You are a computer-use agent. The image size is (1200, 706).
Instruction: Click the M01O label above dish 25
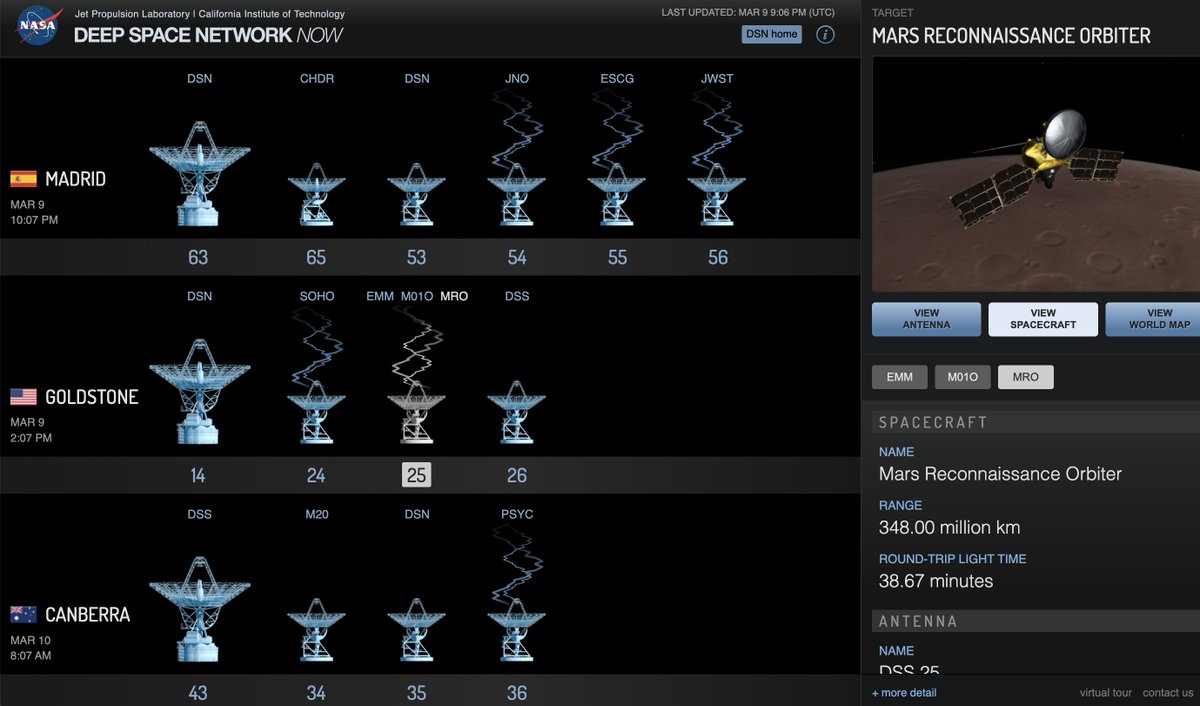coord(417,296)
